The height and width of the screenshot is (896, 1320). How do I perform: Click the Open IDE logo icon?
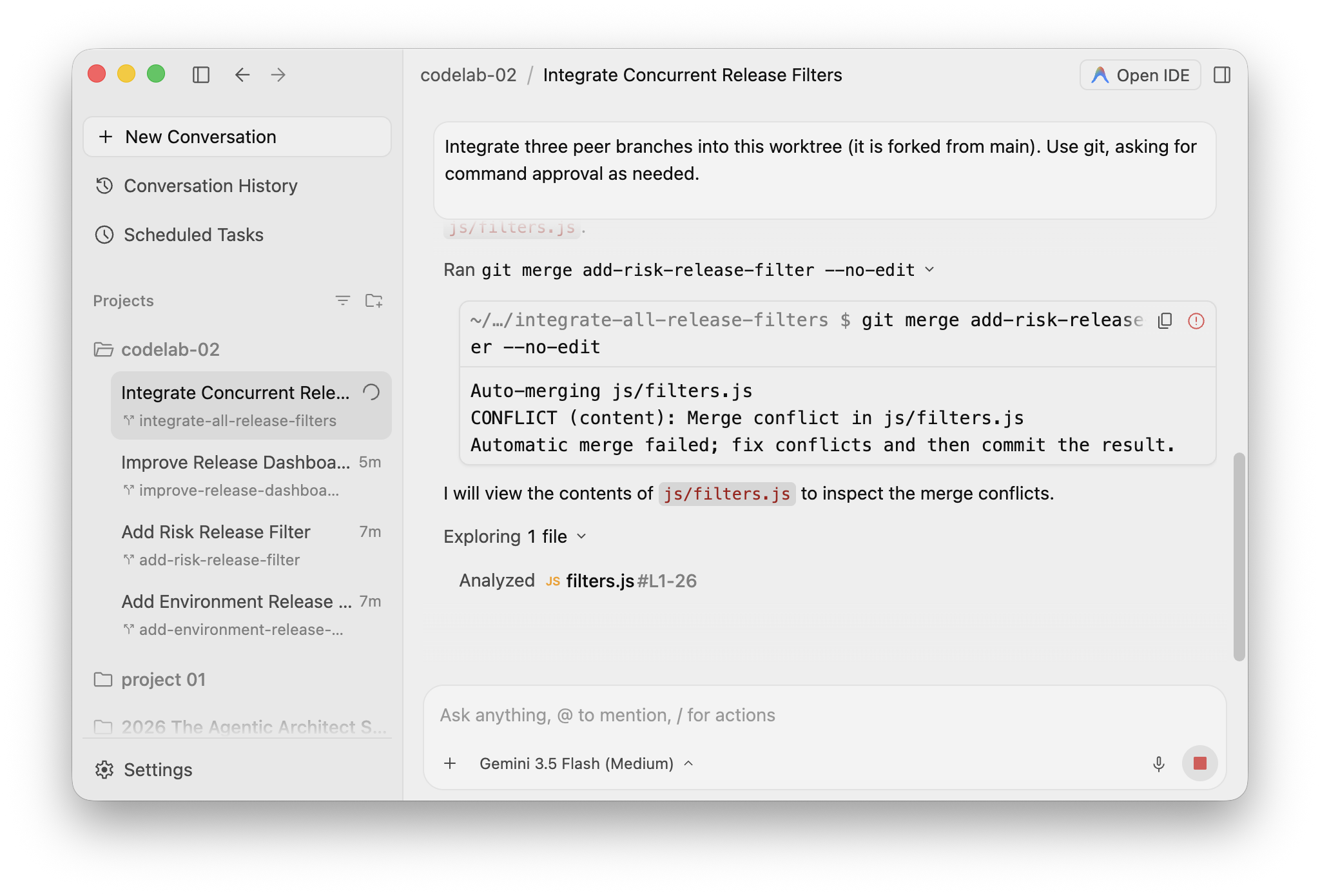[x=1100, y=75]
